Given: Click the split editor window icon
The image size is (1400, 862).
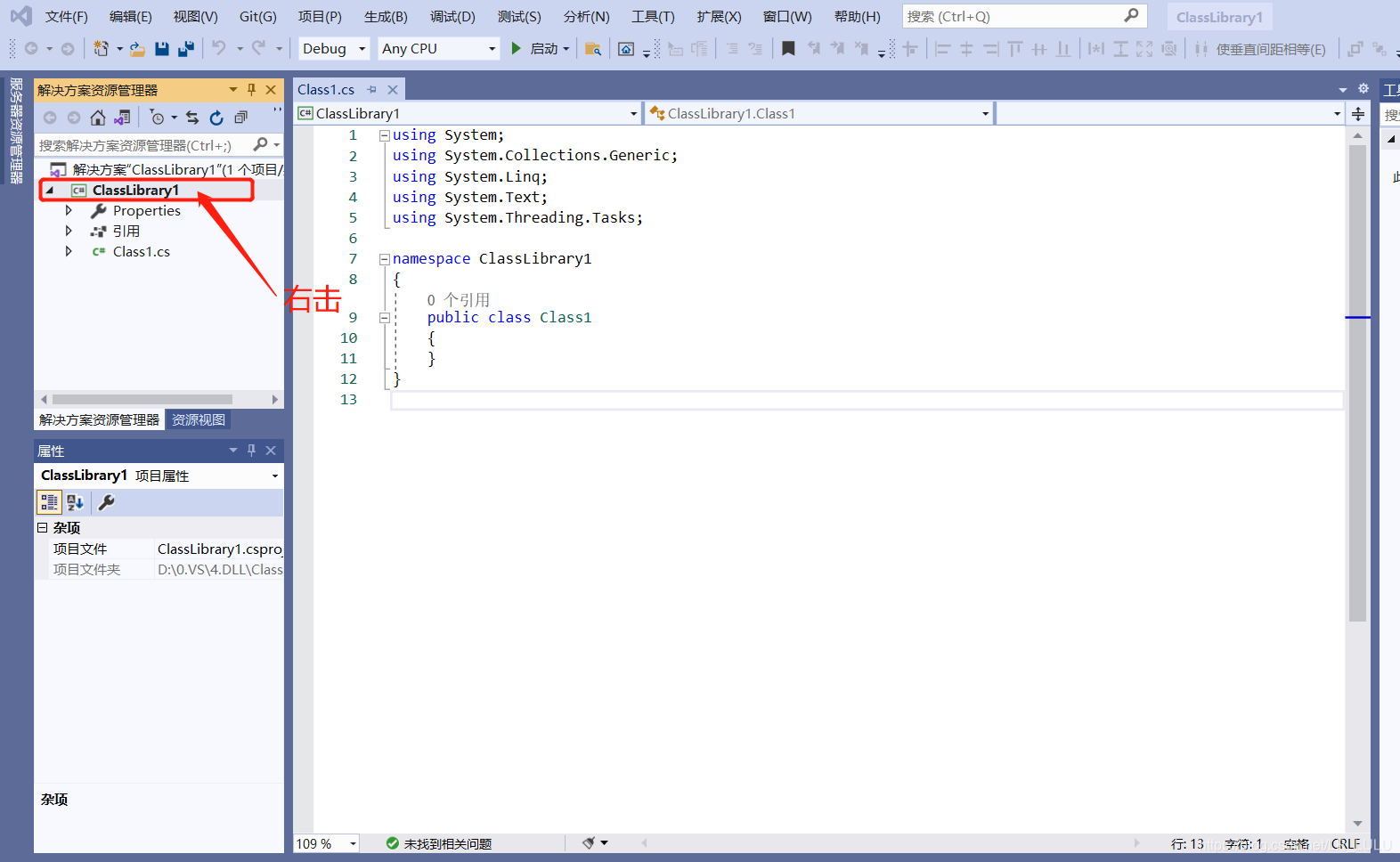Looking at the screenshot, I should click(x=1358, y=114).
